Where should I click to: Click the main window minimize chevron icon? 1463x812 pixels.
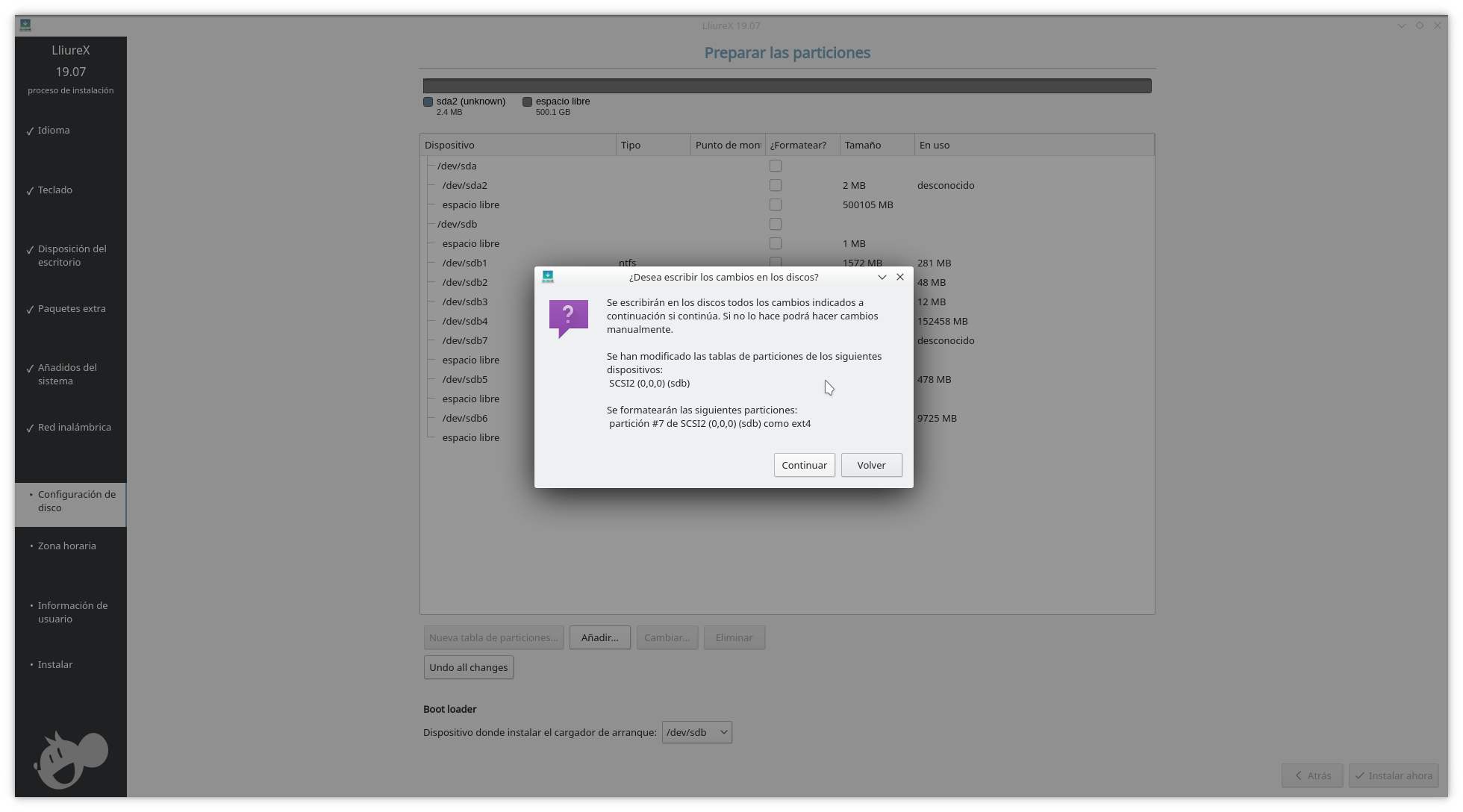[1402, 25]
